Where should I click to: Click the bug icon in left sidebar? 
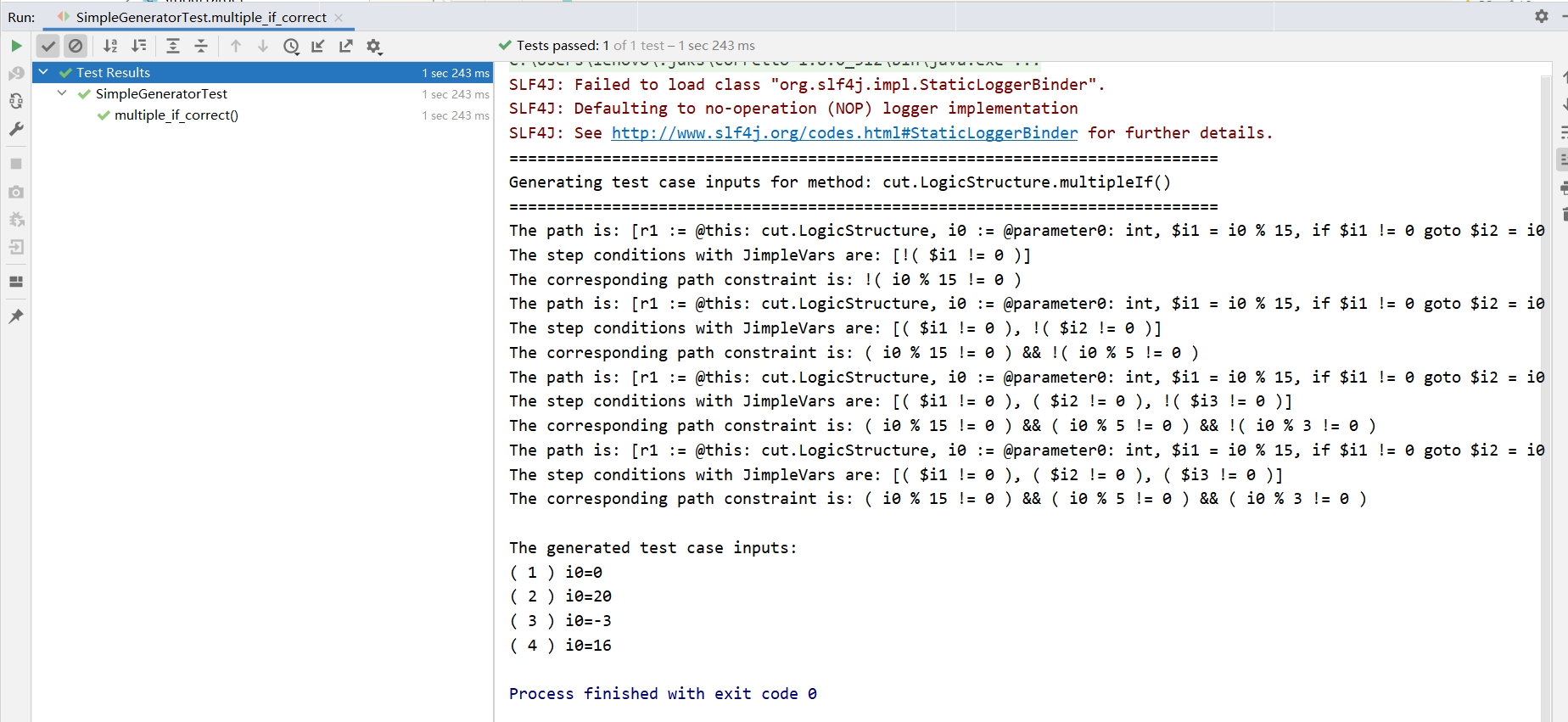pyautogui.click(x=16, y=220)
